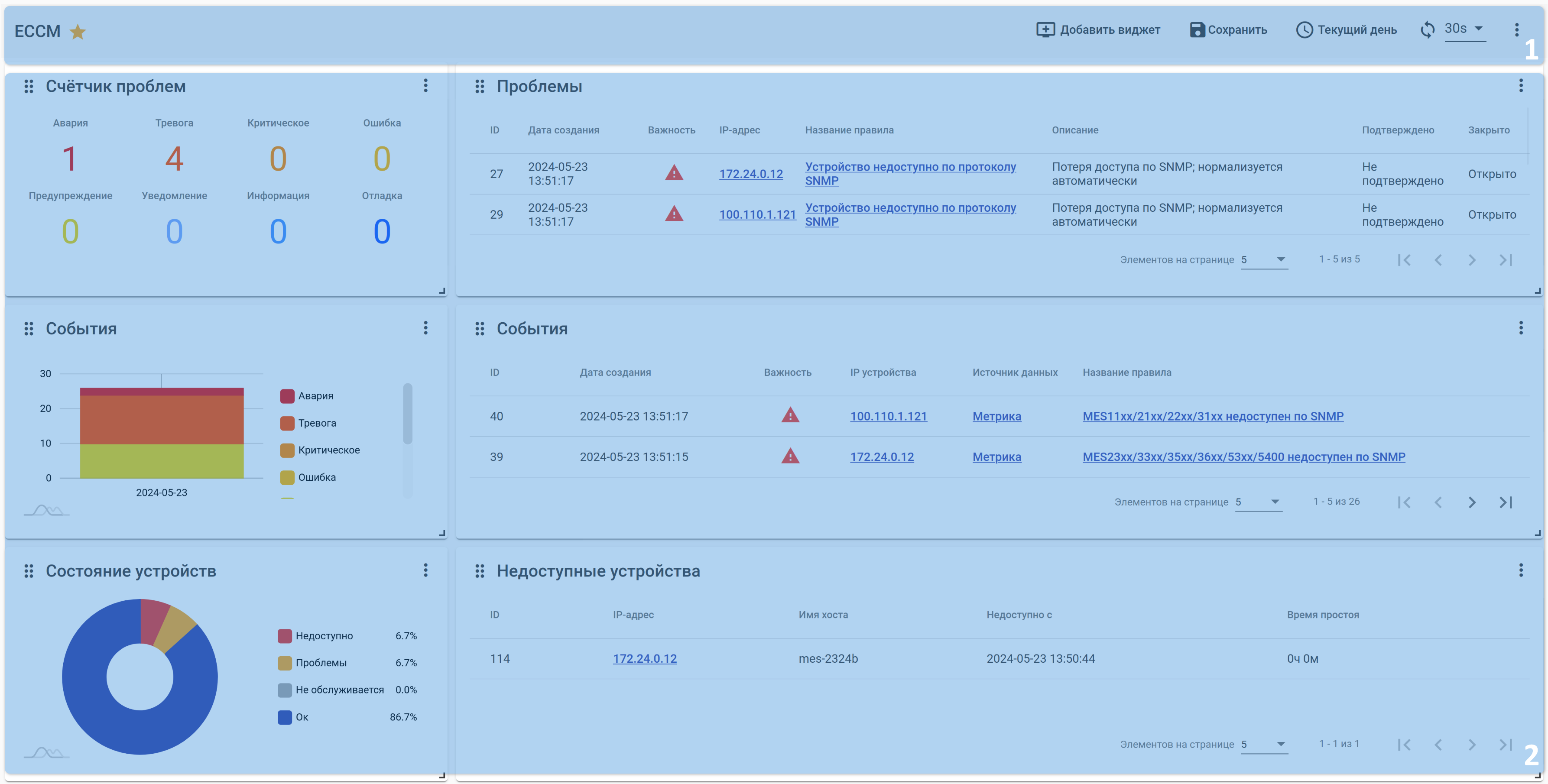The height and width of the screenshot is (784, 1548).
Task: Go to next page in События table
Action: click(x=1472, y=502)
